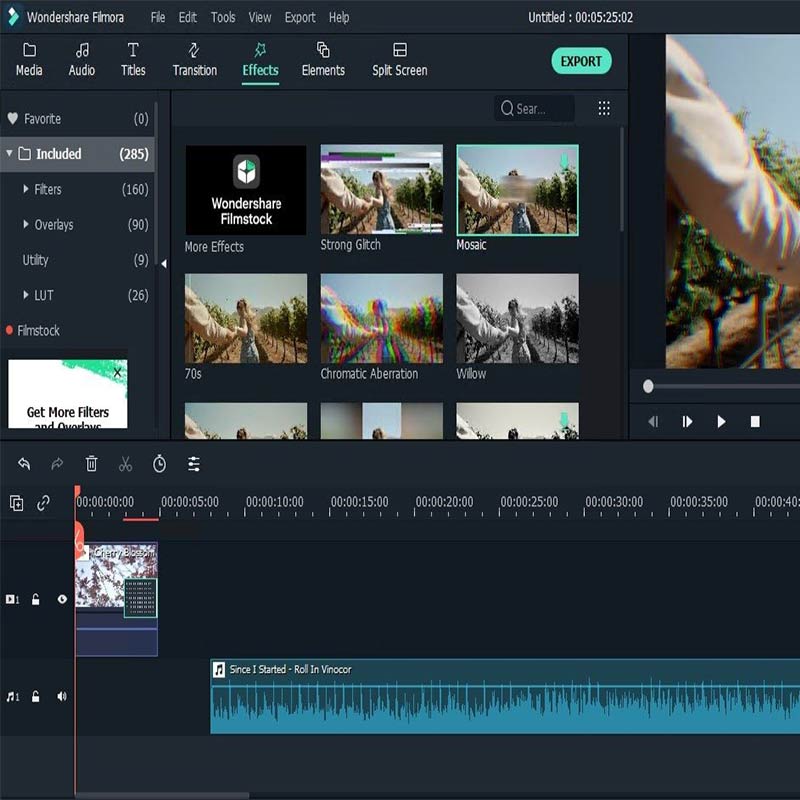Download the Mosaic effect via arrow icon
The width and height of the screenshot is (800, 800).
tap(564, 162)
